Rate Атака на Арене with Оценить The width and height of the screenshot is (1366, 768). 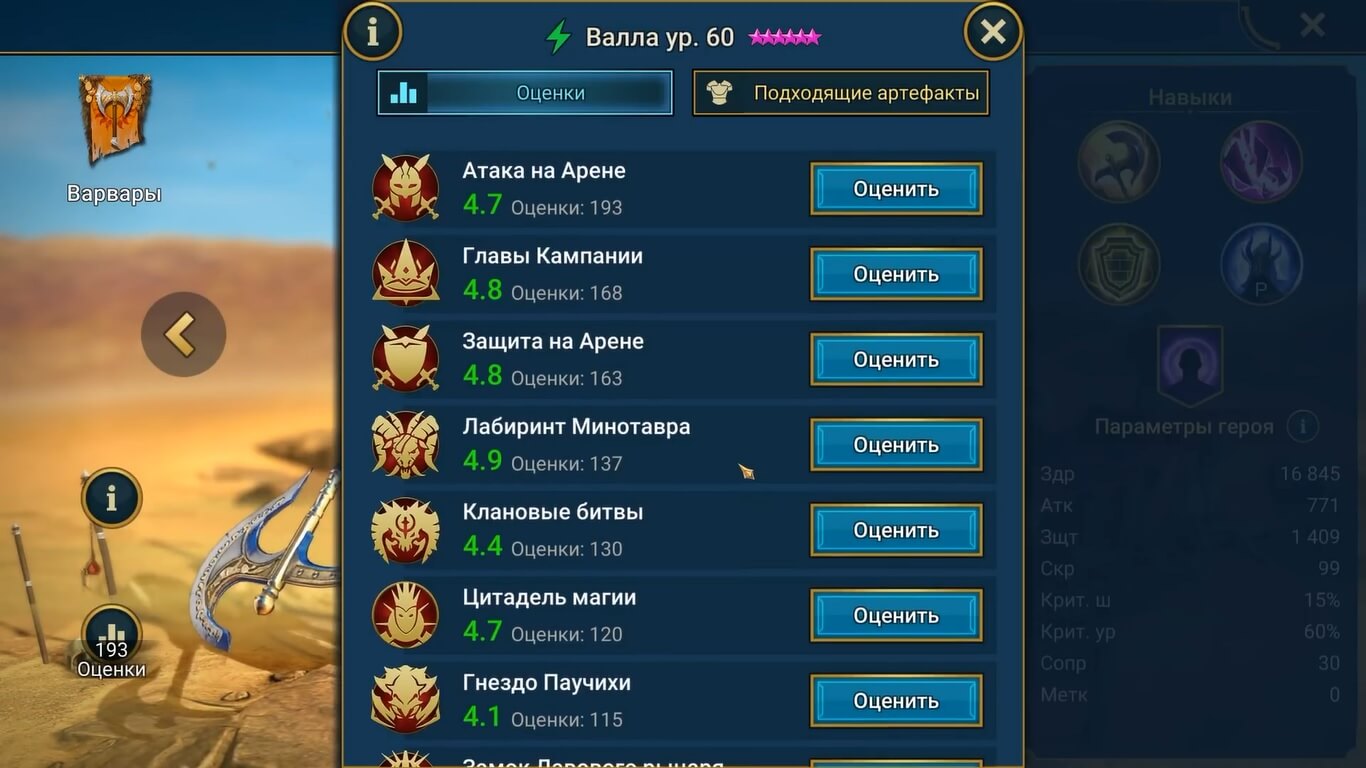click(x=896, y=189)
